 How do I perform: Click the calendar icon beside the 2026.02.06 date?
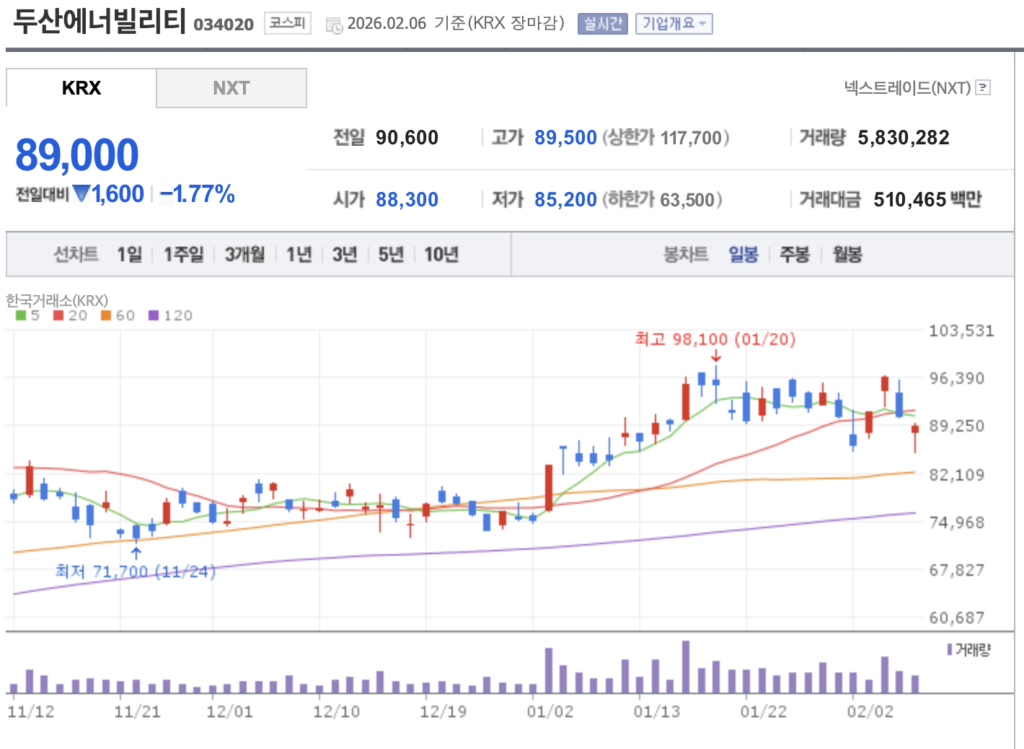[x=334, y=25]
